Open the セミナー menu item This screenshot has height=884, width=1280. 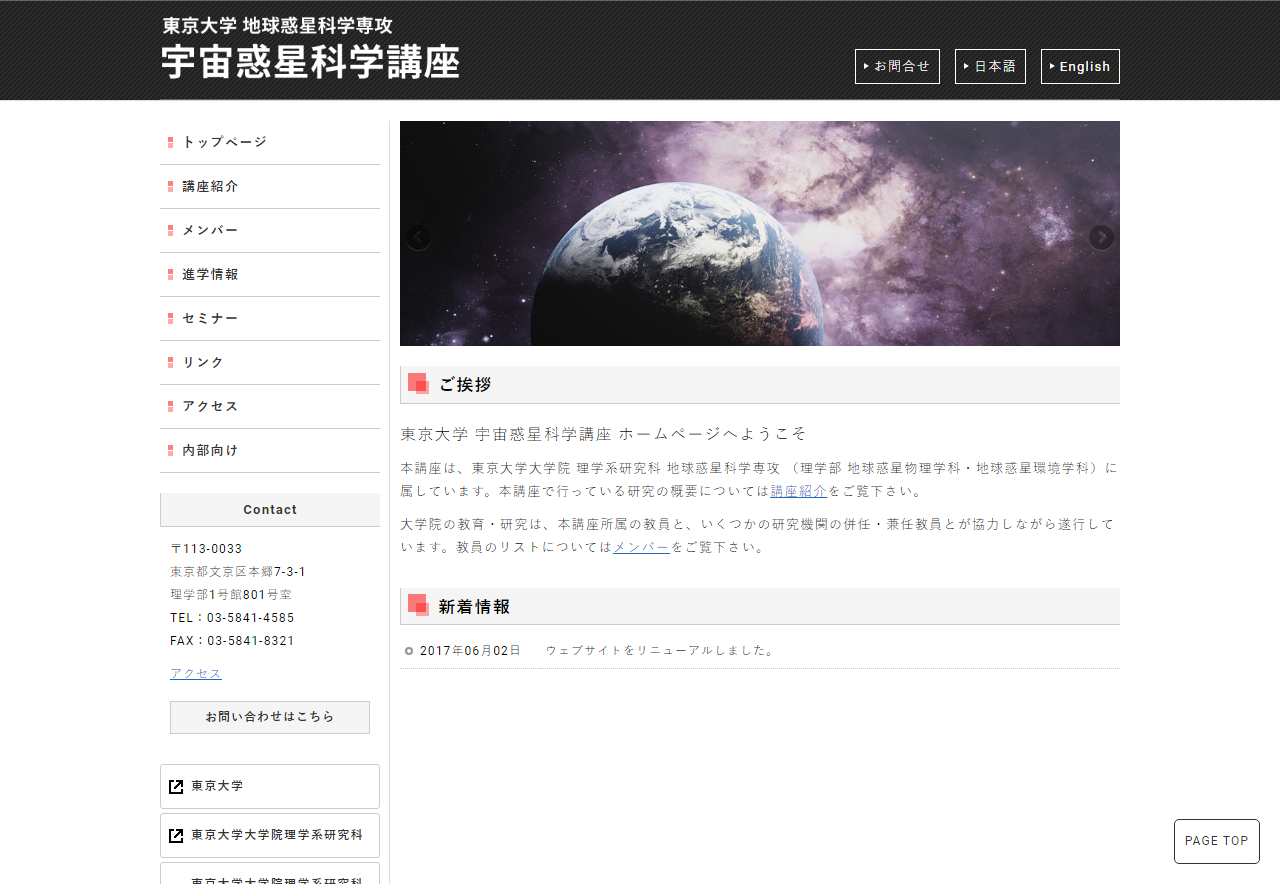click(x=270, y=318)
